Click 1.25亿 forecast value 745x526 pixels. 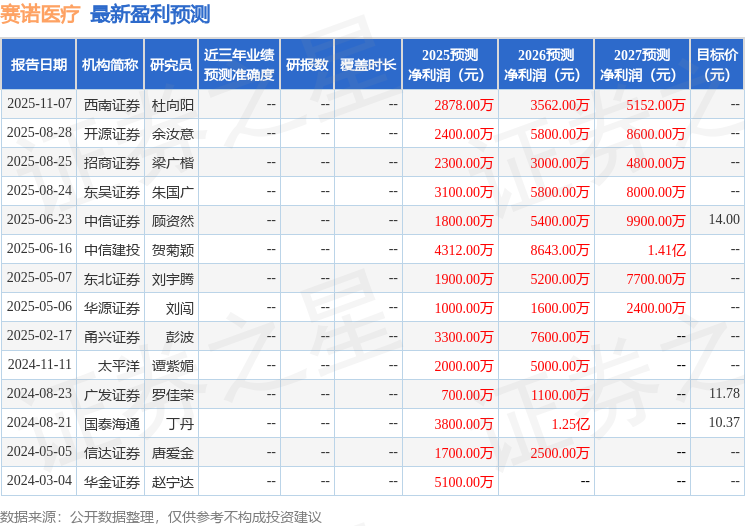[571, 424]
